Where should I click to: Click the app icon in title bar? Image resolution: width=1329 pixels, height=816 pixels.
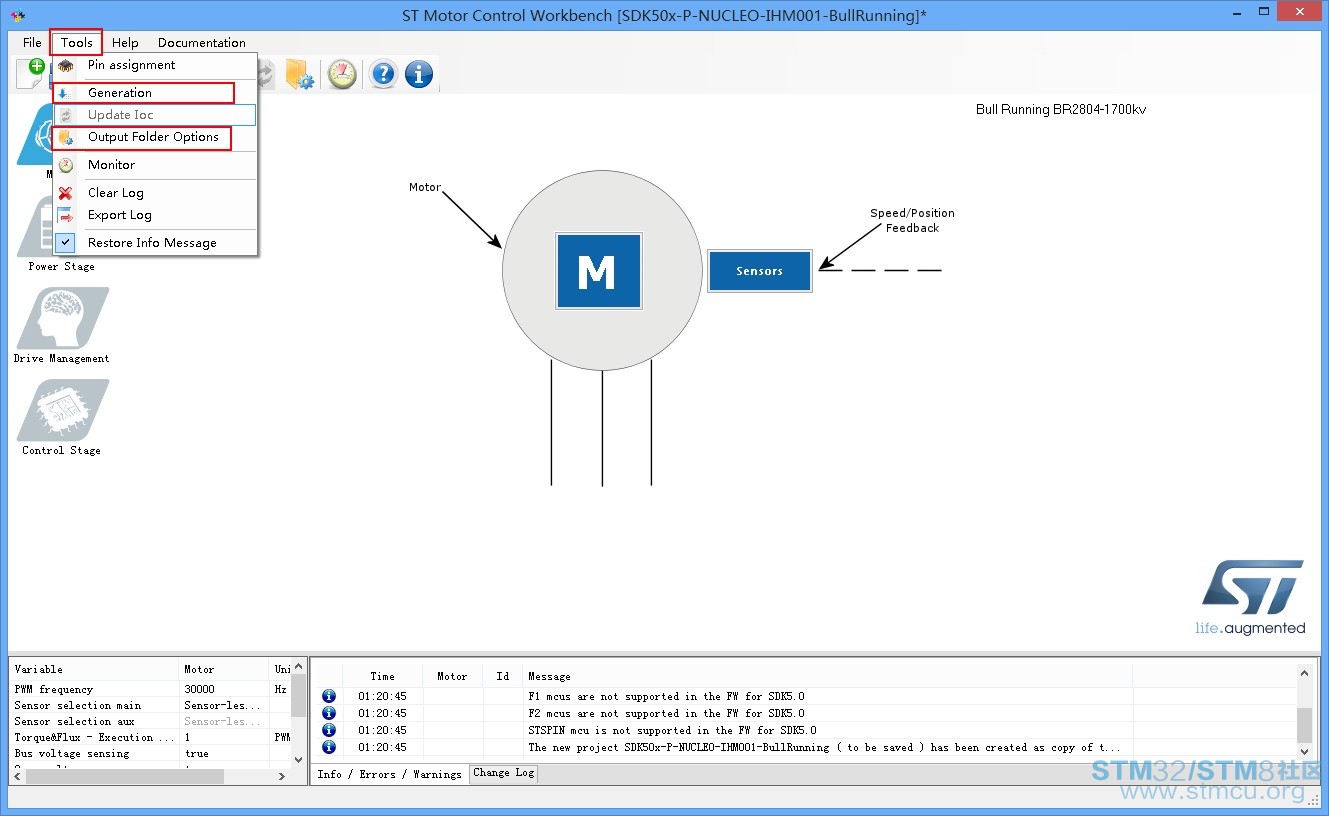(18, 16)
